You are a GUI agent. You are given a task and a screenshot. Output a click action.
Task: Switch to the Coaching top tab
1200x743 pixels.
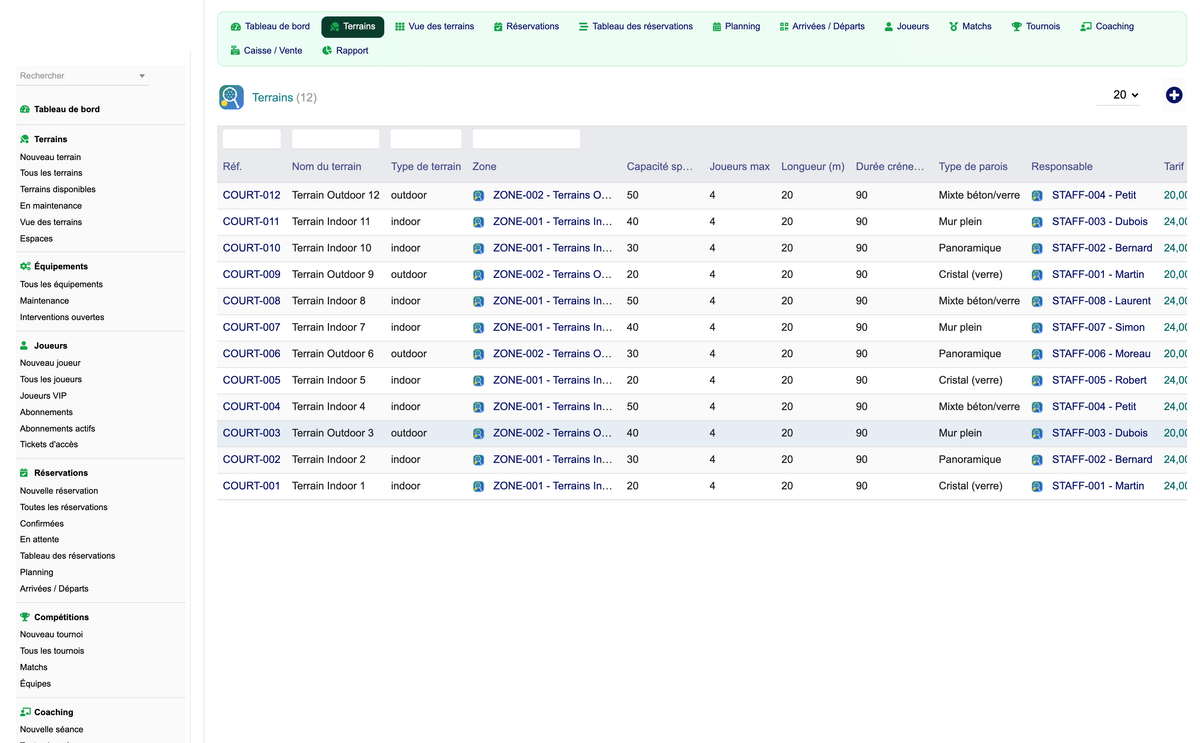point(1107,27)
